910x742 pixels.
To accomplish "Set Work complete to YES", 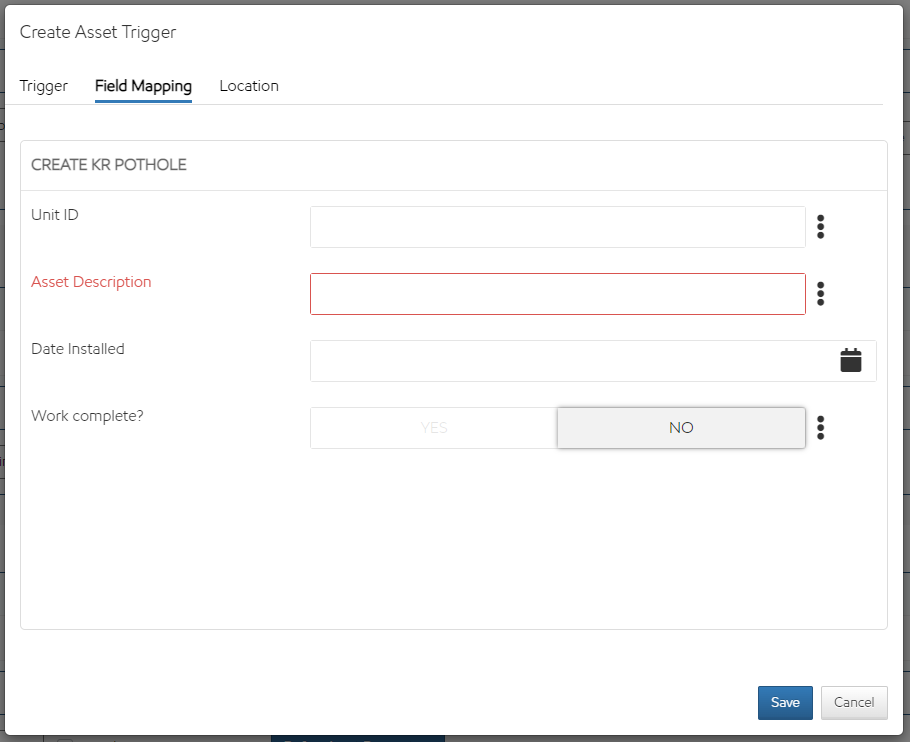I will [434, 428].
